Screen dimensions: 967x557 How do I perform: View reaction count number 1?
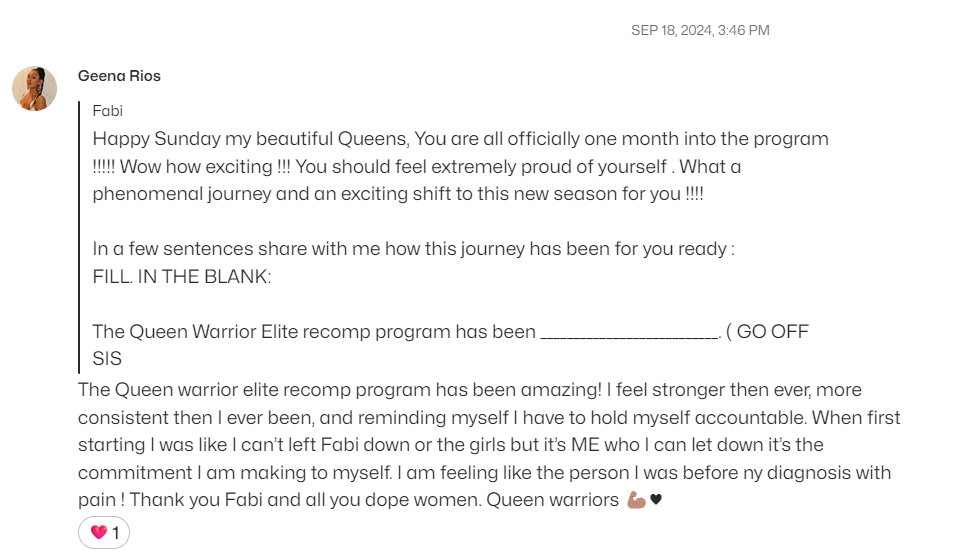[115, 533]
